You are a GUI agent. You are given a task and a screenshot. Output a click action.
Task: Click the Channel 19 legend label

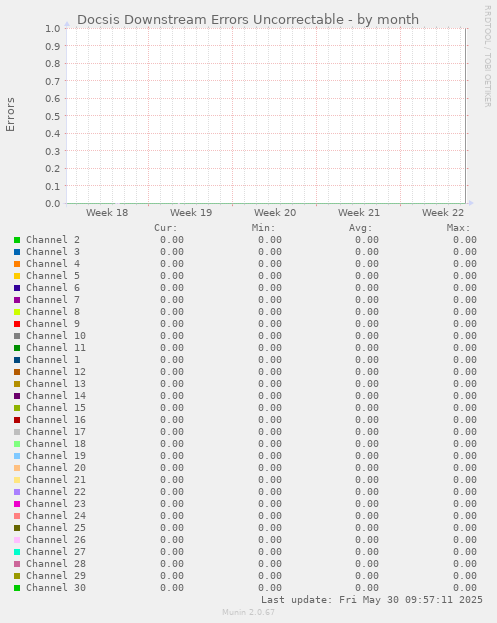(x=56, y=456)
